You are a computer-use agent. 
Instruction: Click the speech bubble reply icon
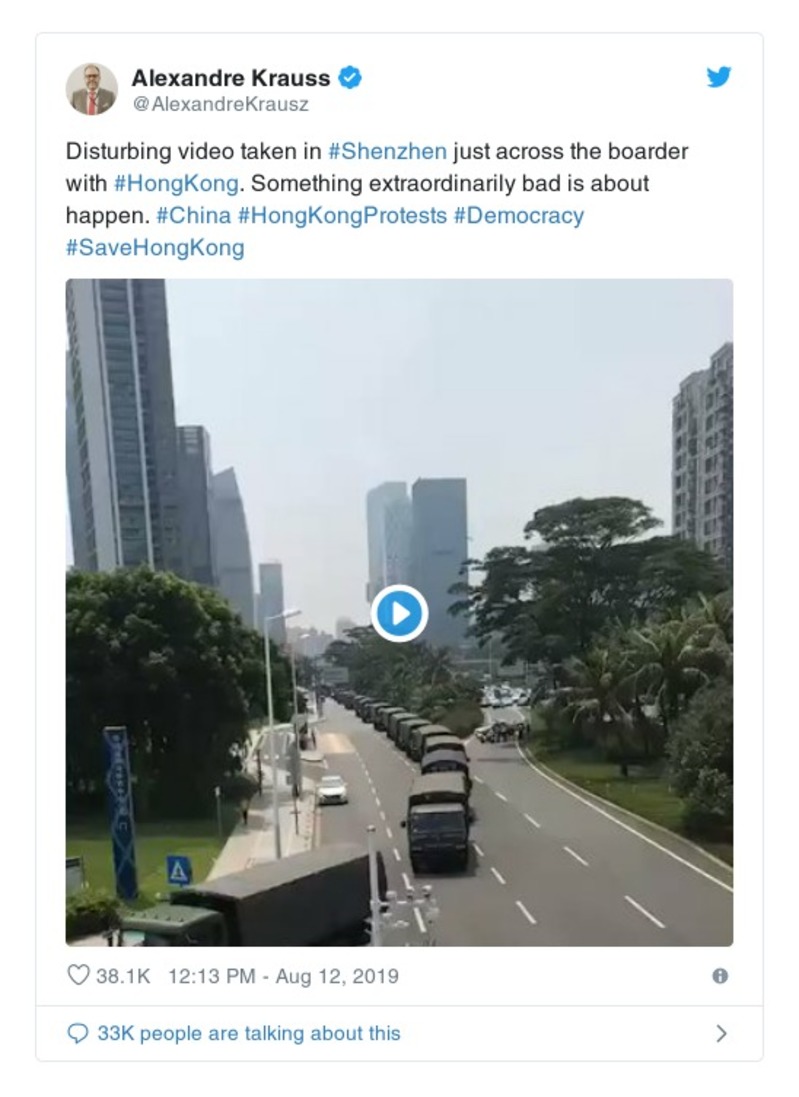coord(78,1033)
